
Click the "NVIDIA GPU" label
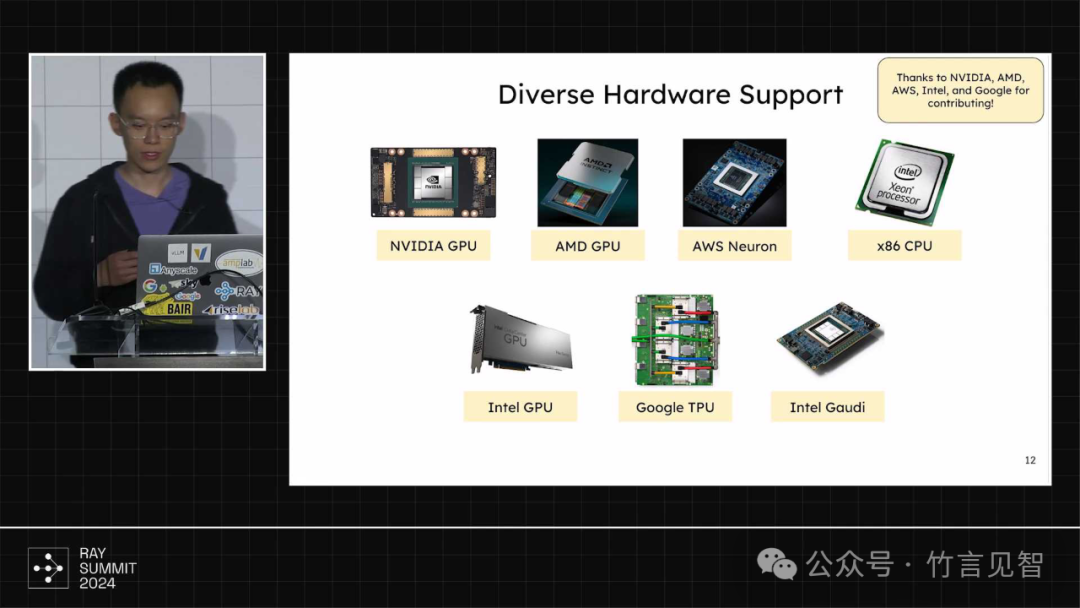click(433, 246)
